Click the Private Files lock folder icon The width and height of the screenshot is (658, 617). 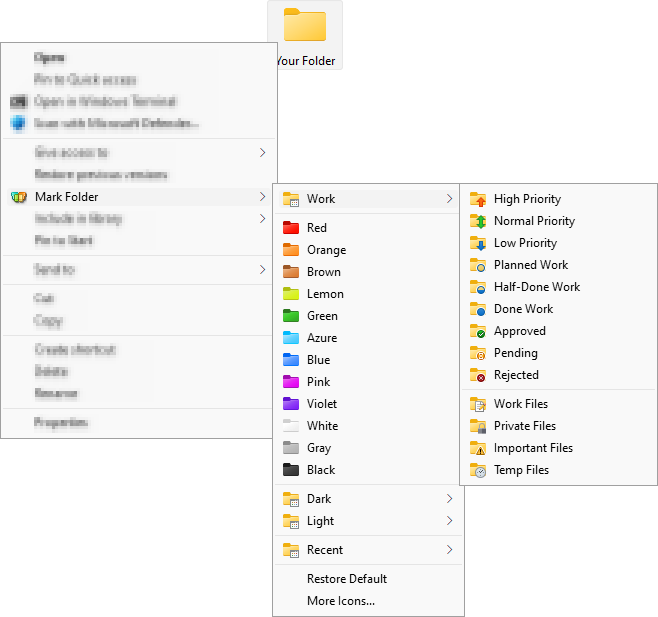click(x=478, y=426)
